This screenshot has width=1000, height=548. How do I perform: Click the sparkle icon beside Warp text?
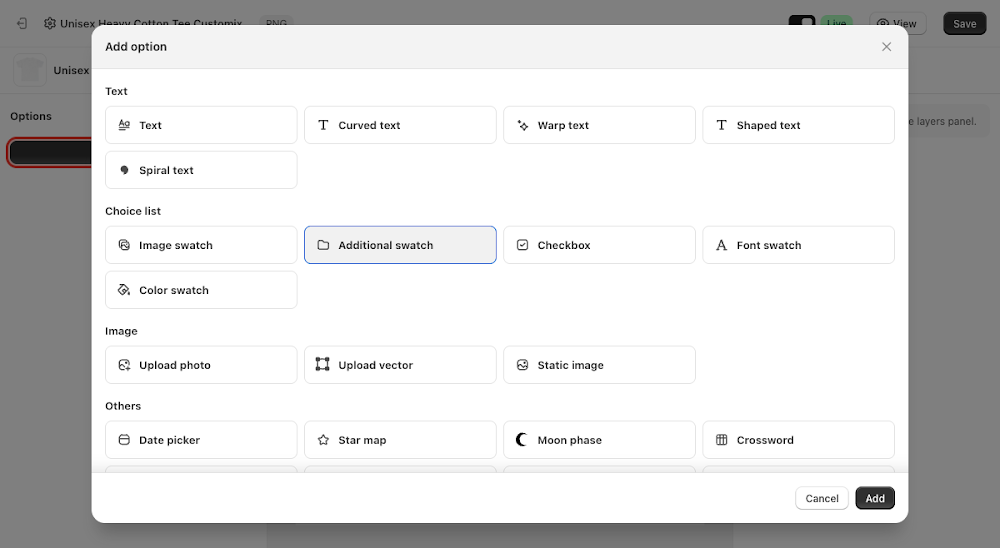[x=522, y=125]
